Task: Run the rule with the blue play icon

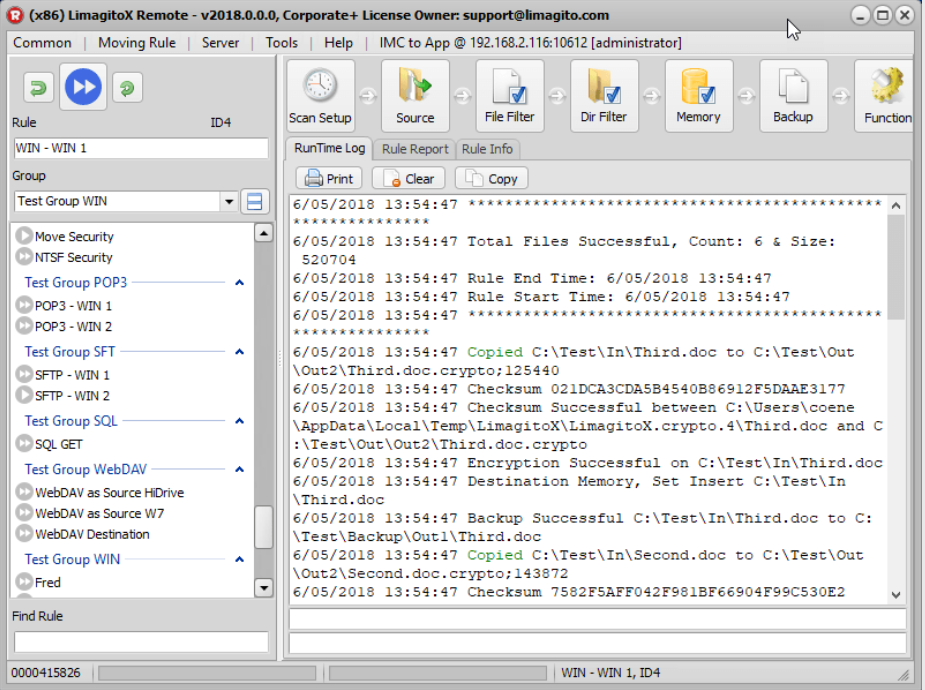Action: click(x=83, y=87)
